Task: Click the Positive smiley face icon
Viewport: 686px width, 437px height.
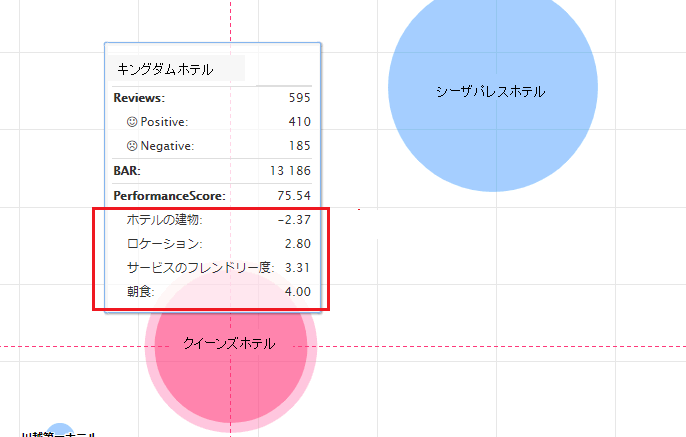Action: tap(132, 122)
